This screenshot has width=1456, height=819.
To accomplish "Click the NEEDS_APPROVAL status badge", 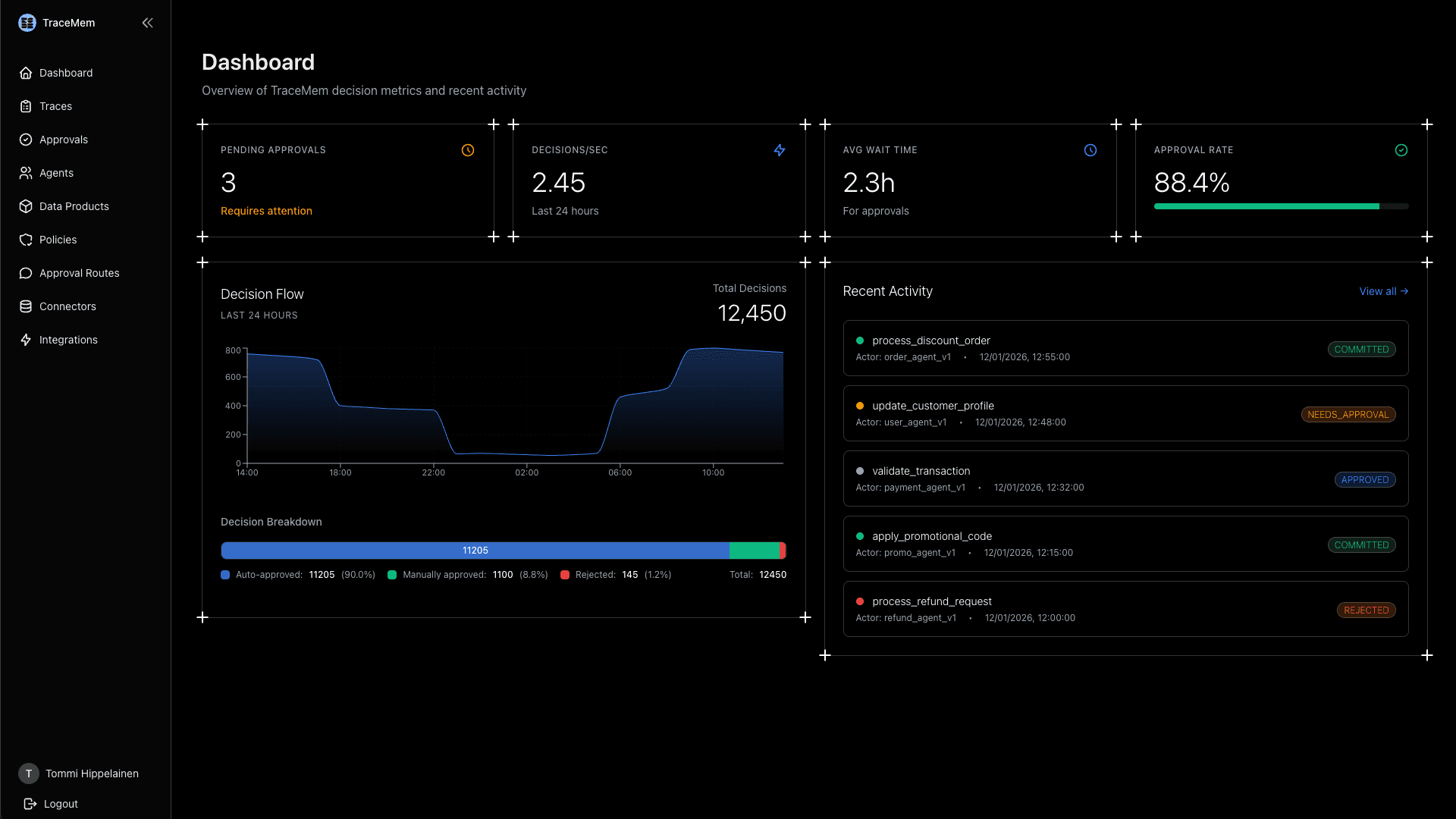I will click(x=1348, y=415).
